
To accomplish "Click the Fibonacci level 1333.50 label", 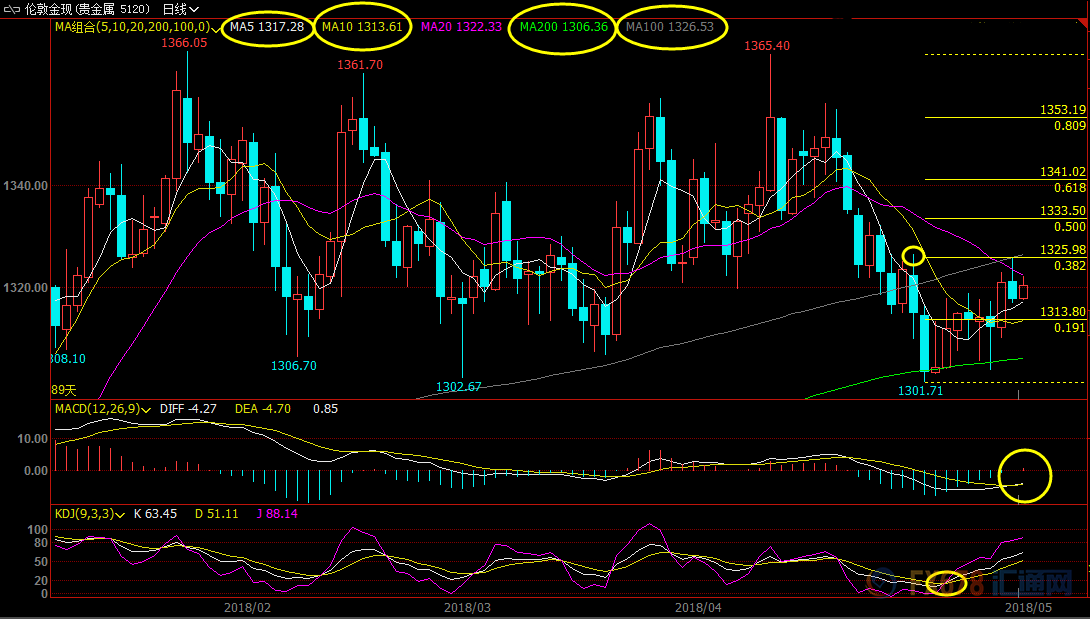I will (1063, 211).
